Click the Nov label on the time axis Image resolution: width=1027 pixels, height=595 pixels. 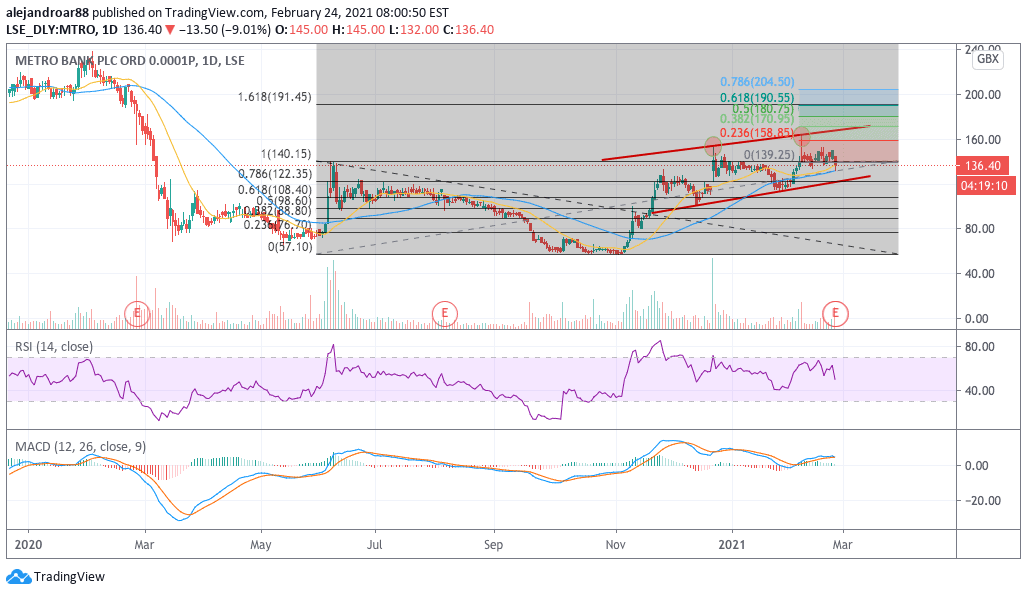click(616, 545)
